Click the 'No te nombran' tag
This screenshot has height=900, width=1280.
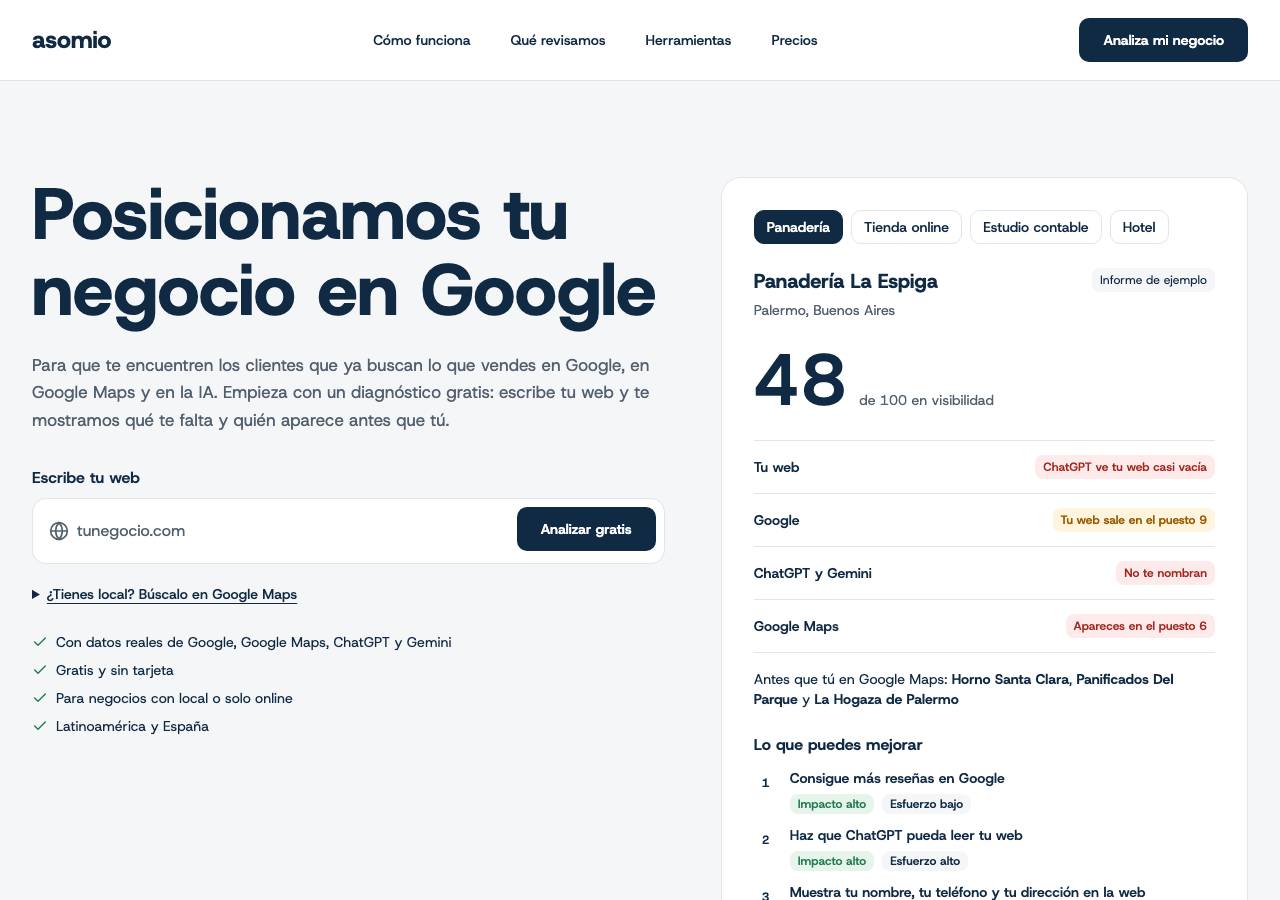[1165, 573]
